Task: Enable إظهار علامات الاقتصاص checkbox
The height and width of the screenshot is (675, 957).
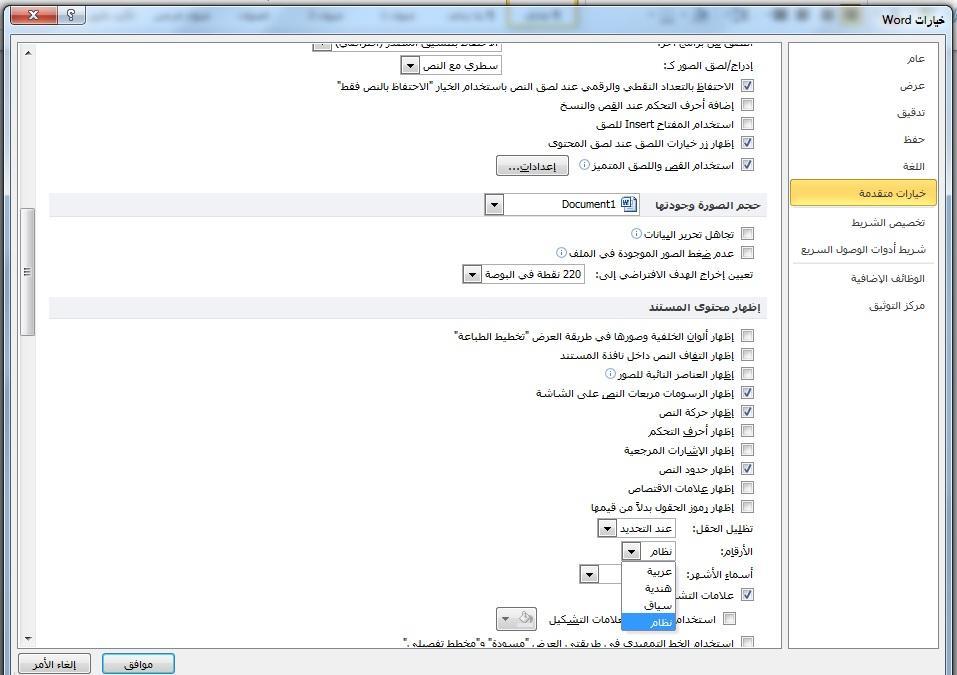Action: [x=747, y=488]
